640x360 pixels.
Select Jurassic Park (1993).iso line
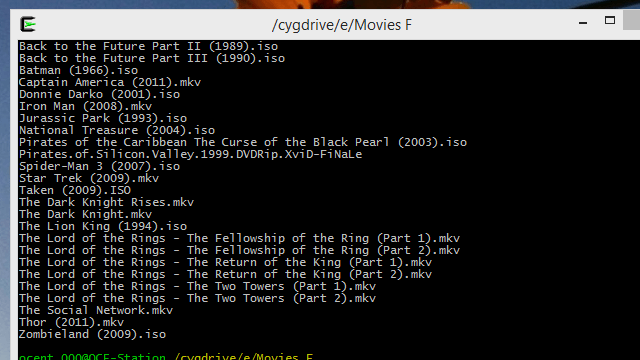pos(103,118)
